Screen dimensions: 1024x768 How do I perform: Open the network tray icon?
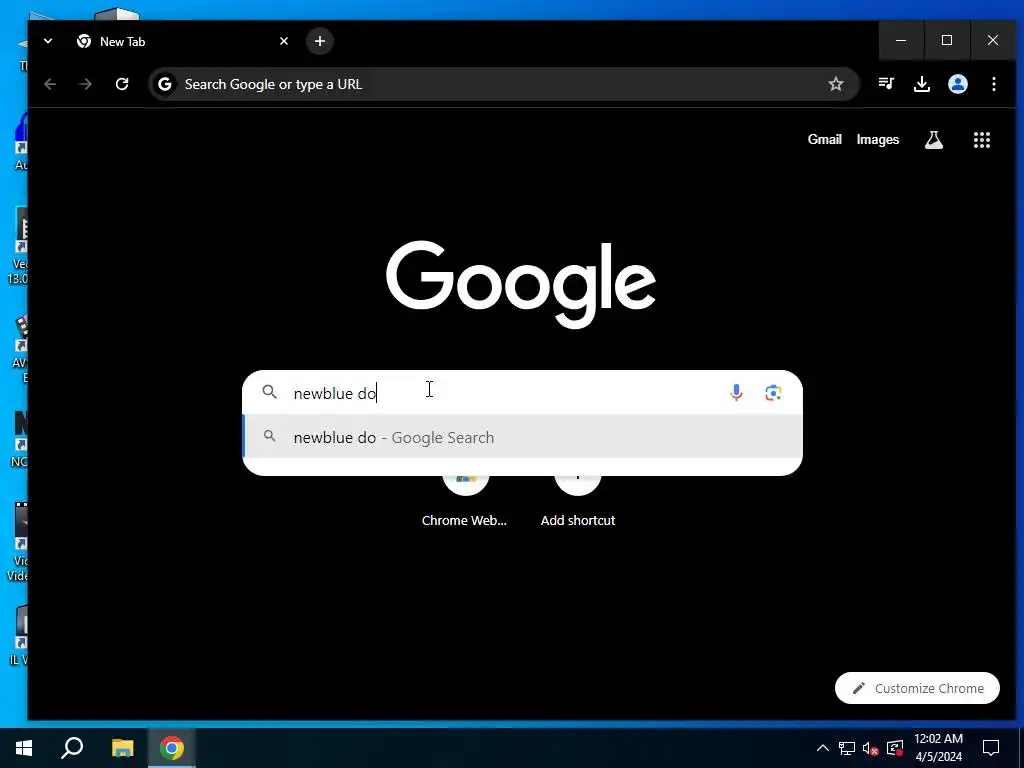click(847, 748)
